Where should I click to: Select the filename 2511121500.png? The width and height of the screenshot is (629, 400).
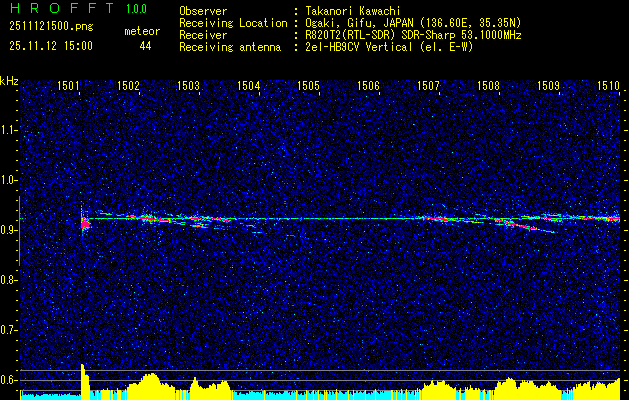coord(51,26)
